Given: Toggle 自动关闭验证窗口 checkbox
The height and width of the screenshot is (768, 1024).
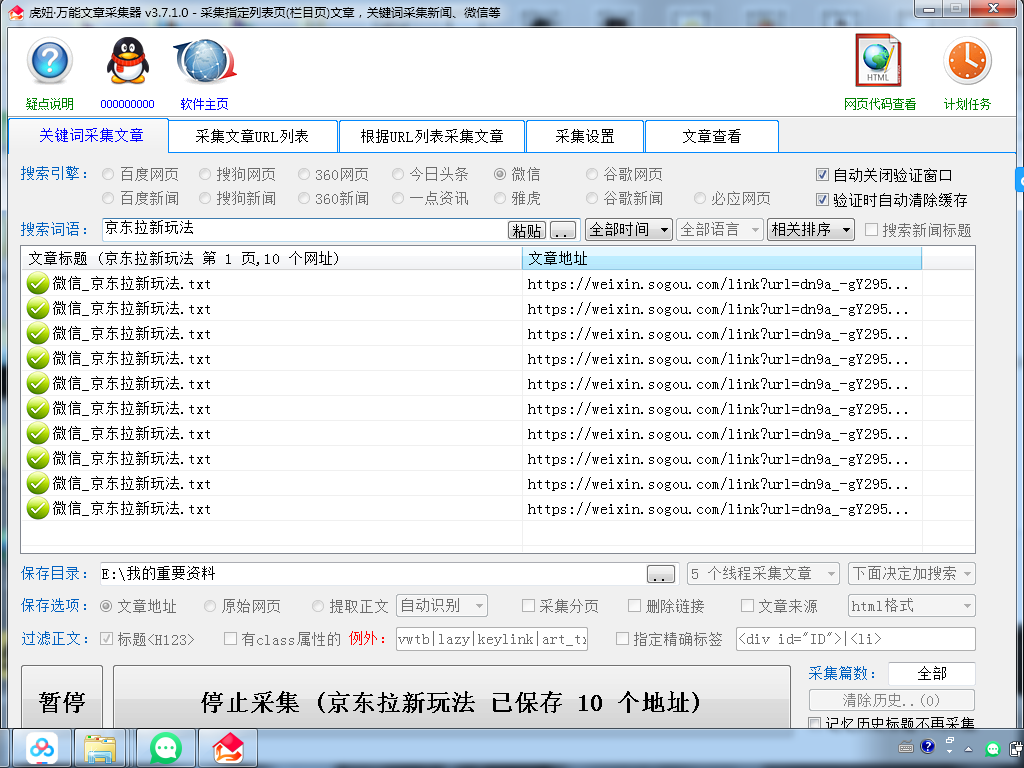Looking at the screenshot, I should [823, 175].
